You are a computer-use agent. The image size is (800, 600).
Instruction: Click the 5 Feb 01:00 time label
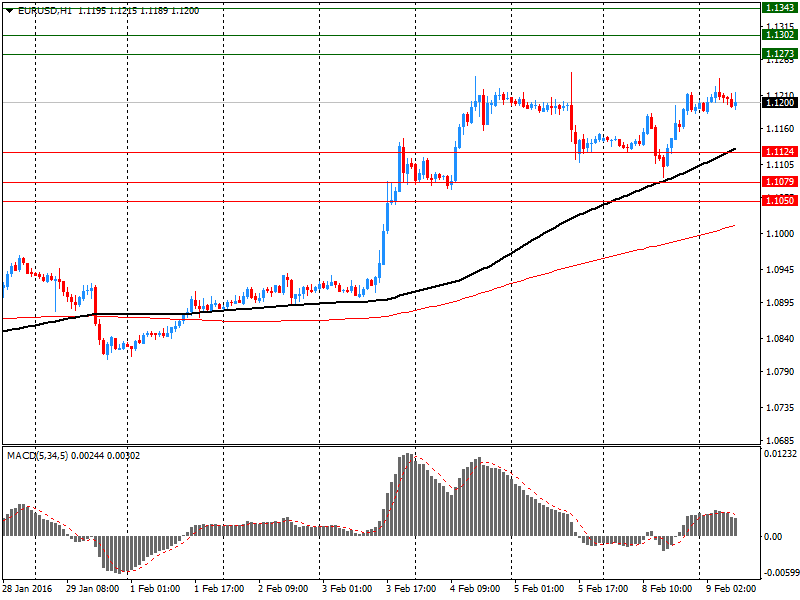click(539, 589)
